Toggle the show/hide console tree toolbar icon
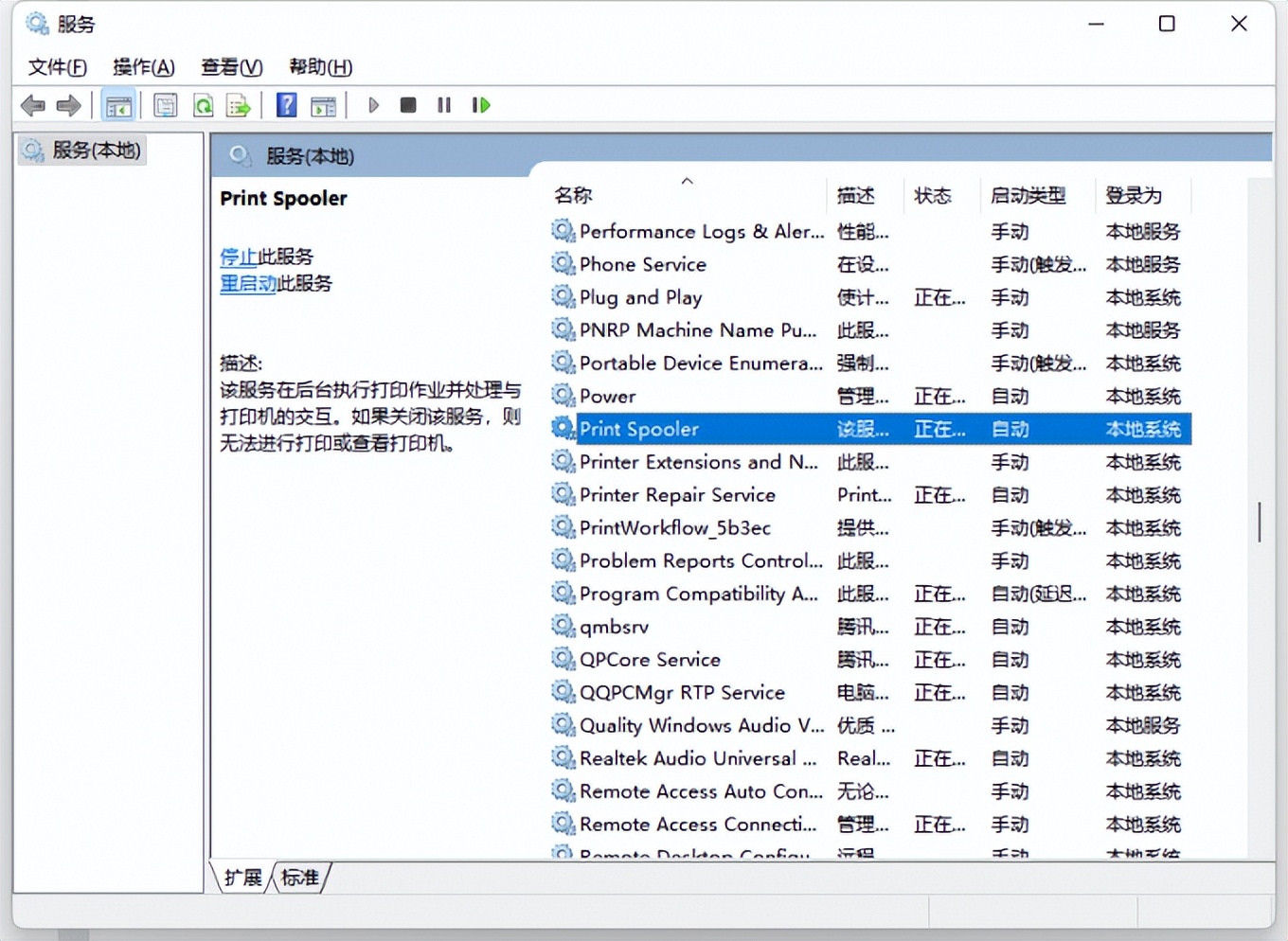Screen dimensions: 1288x941 point(118,104)
